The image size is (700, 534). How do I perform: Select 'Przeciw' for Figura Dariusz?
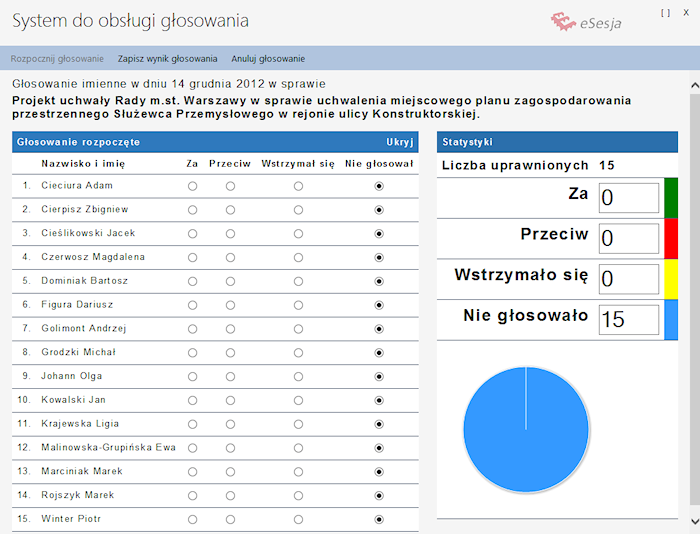click(230, 305)
